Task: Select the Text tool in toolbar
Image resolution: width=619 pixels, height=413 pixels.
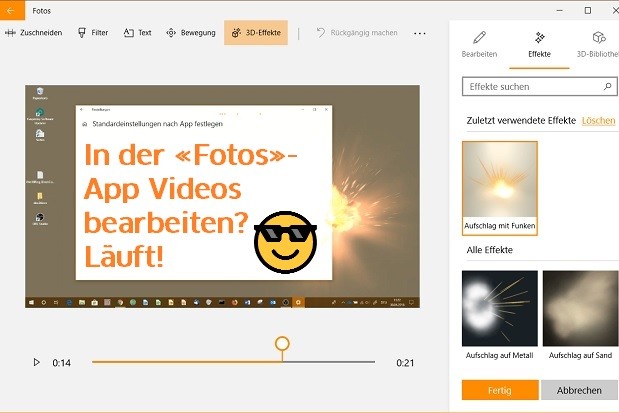Action: [137, 33]
